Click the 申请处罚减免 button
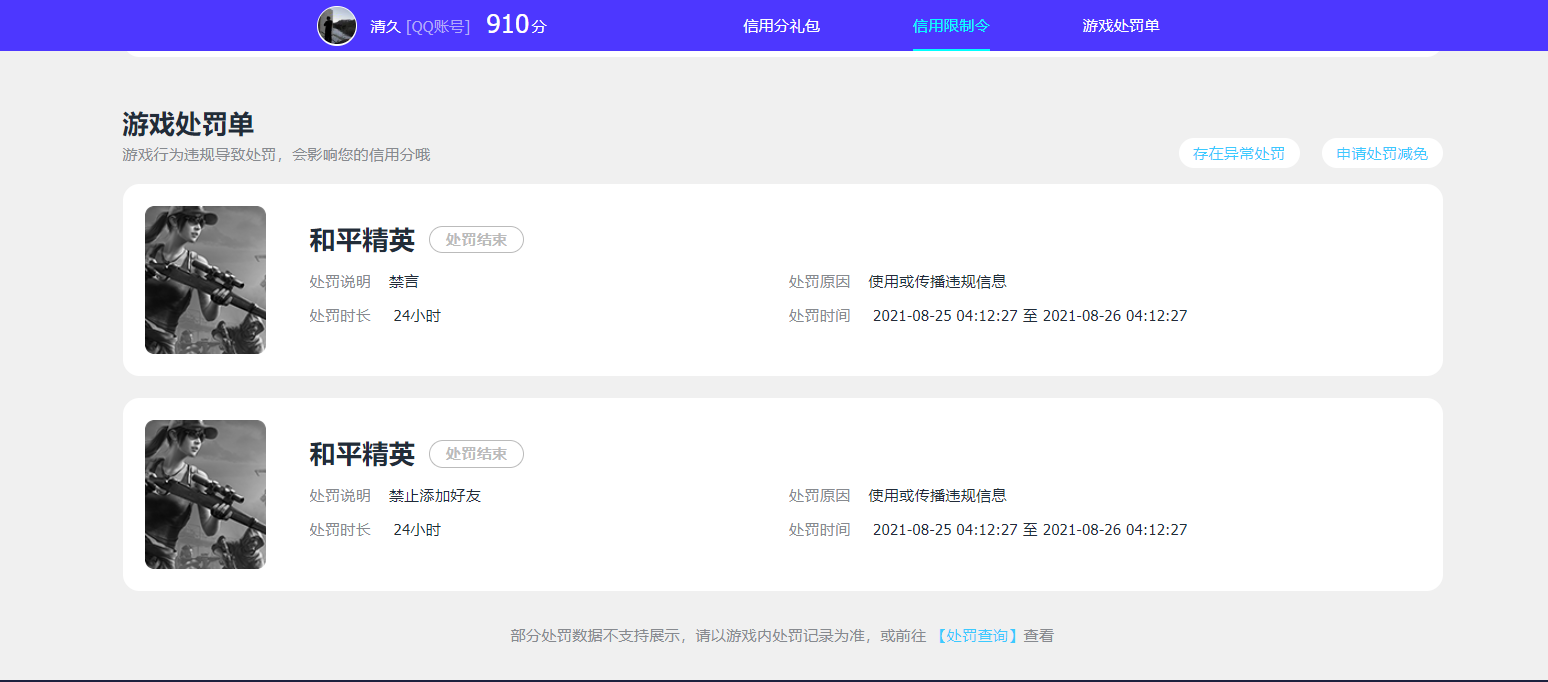The image size is (1548, 682). point(1381,152)
